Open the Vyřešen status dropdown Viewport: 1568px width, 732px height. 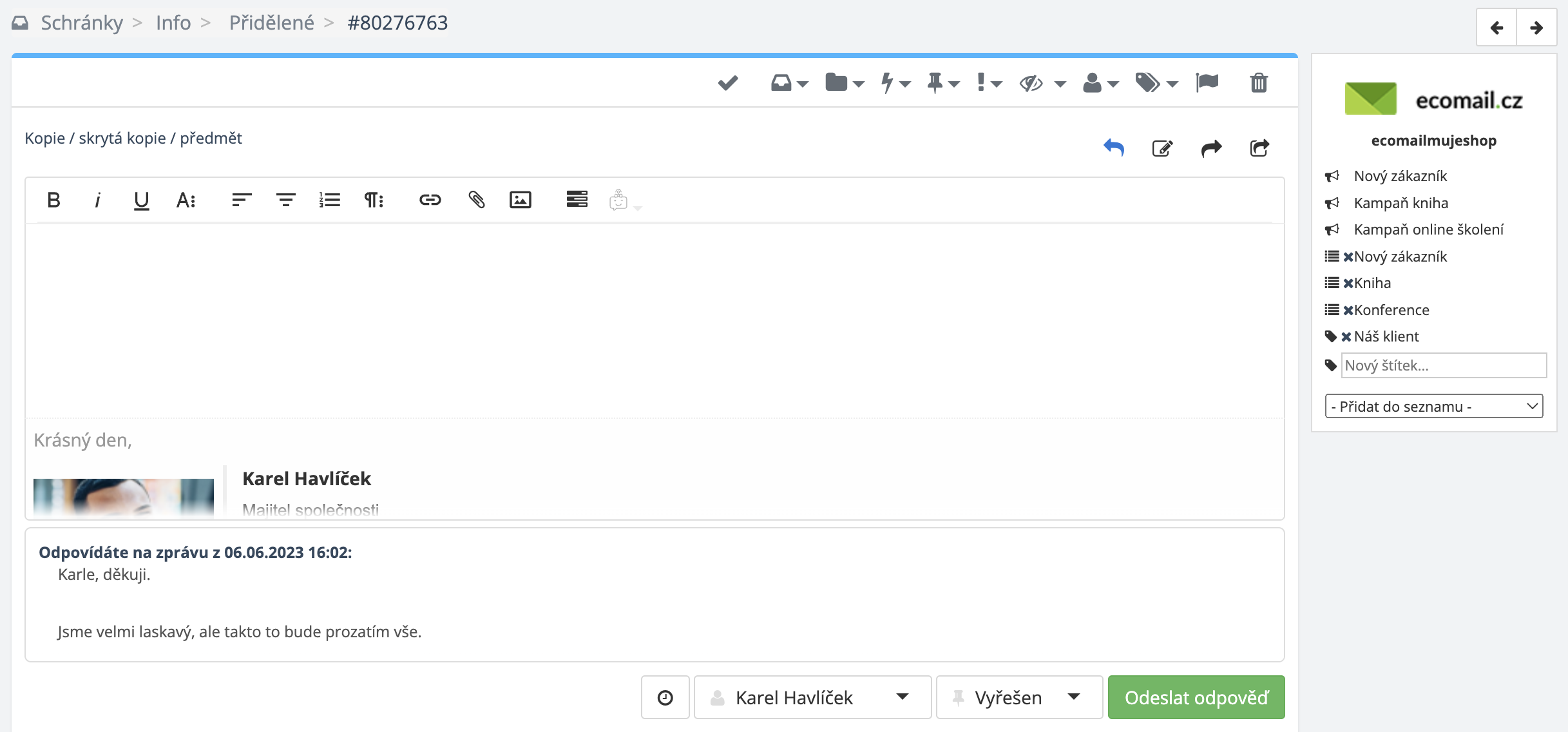(x=1019, y=697)
